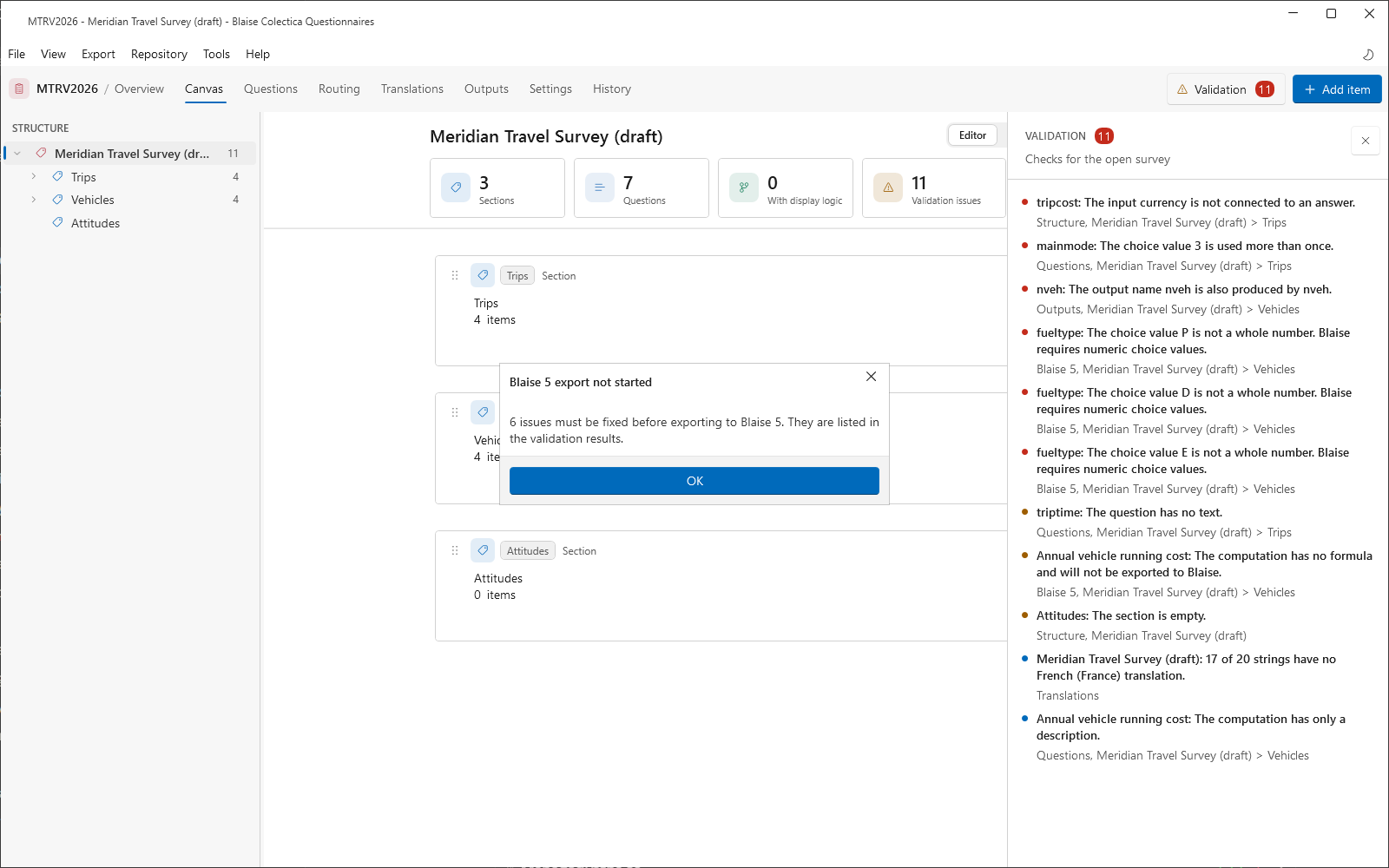Click the Validation warning triangle icon
This screenshot has height=868, width=1389.
click(x=1182, y=89)
